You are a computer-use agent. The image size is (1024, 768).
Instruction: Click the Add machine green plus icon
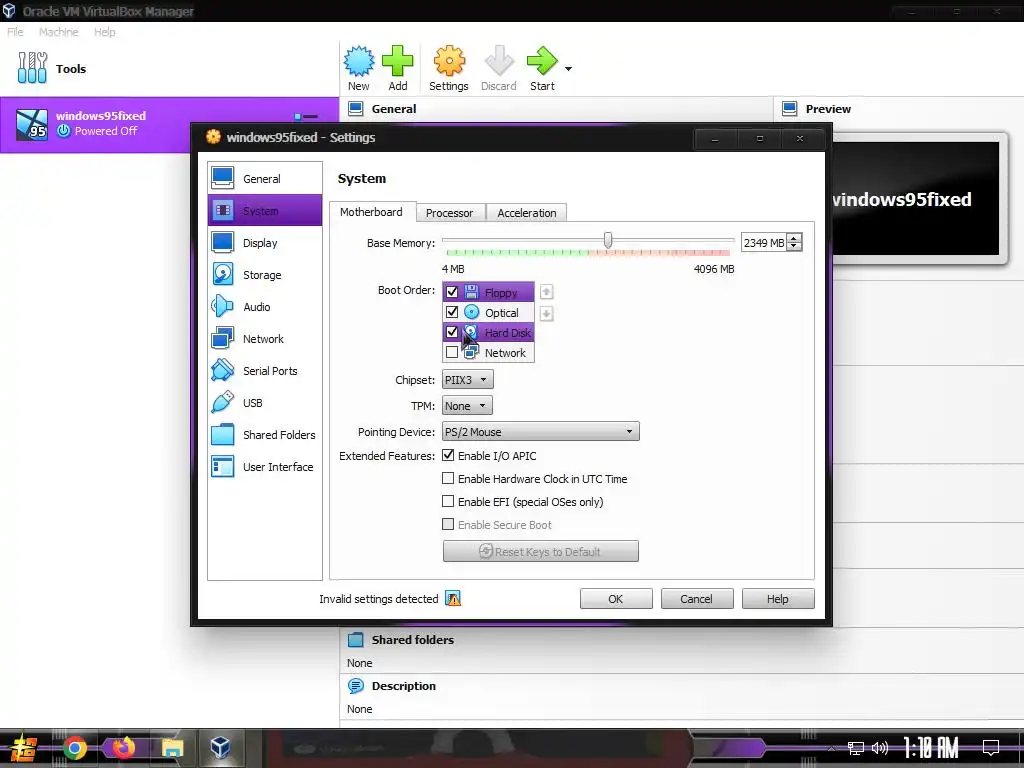coord(397,61)
